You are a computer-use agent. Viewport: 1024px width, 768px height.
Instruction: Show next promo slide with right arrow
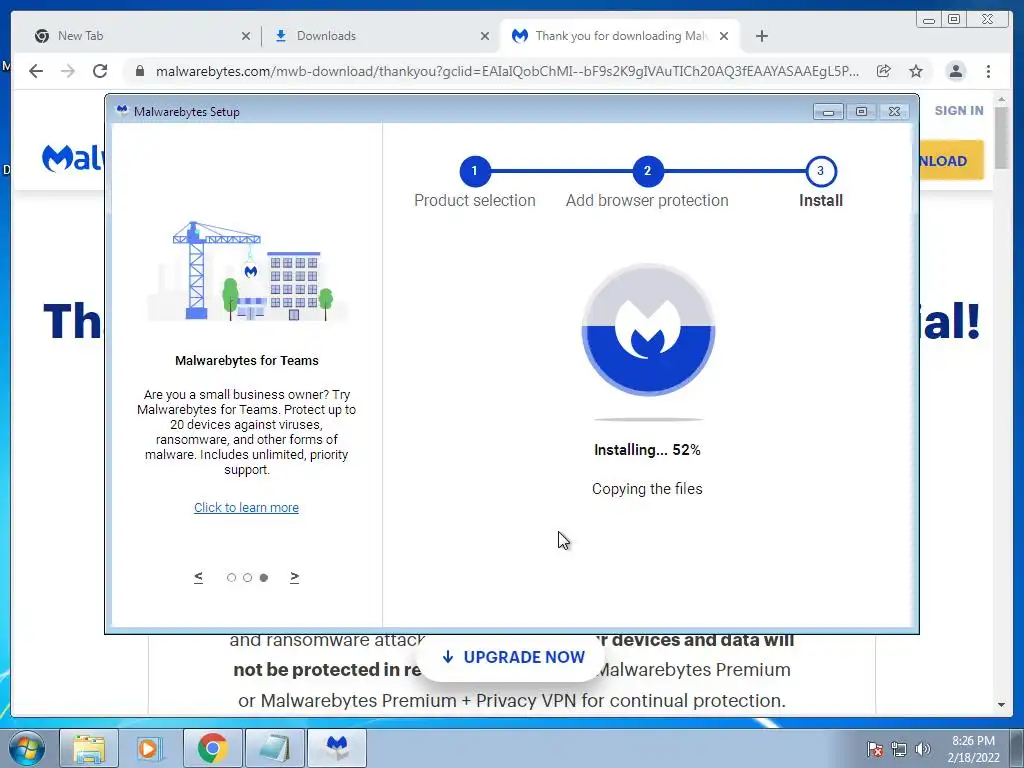click(x=295, y=577)
